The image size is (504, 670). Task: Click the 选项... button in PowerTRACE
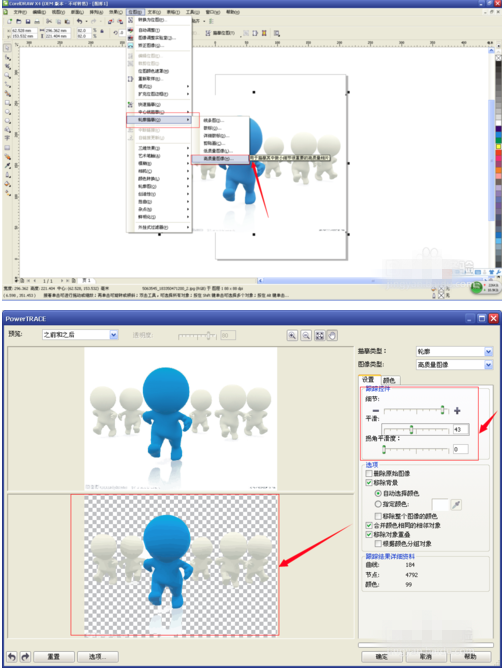click(x=97, y=657)
